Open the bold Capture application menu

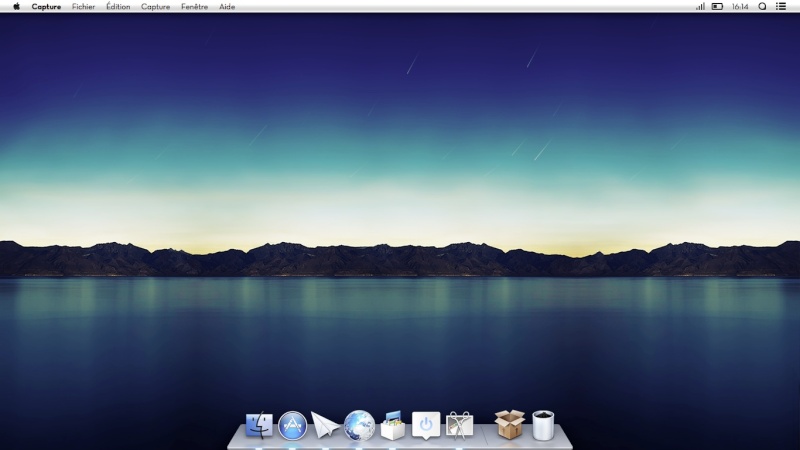[46, 6]
